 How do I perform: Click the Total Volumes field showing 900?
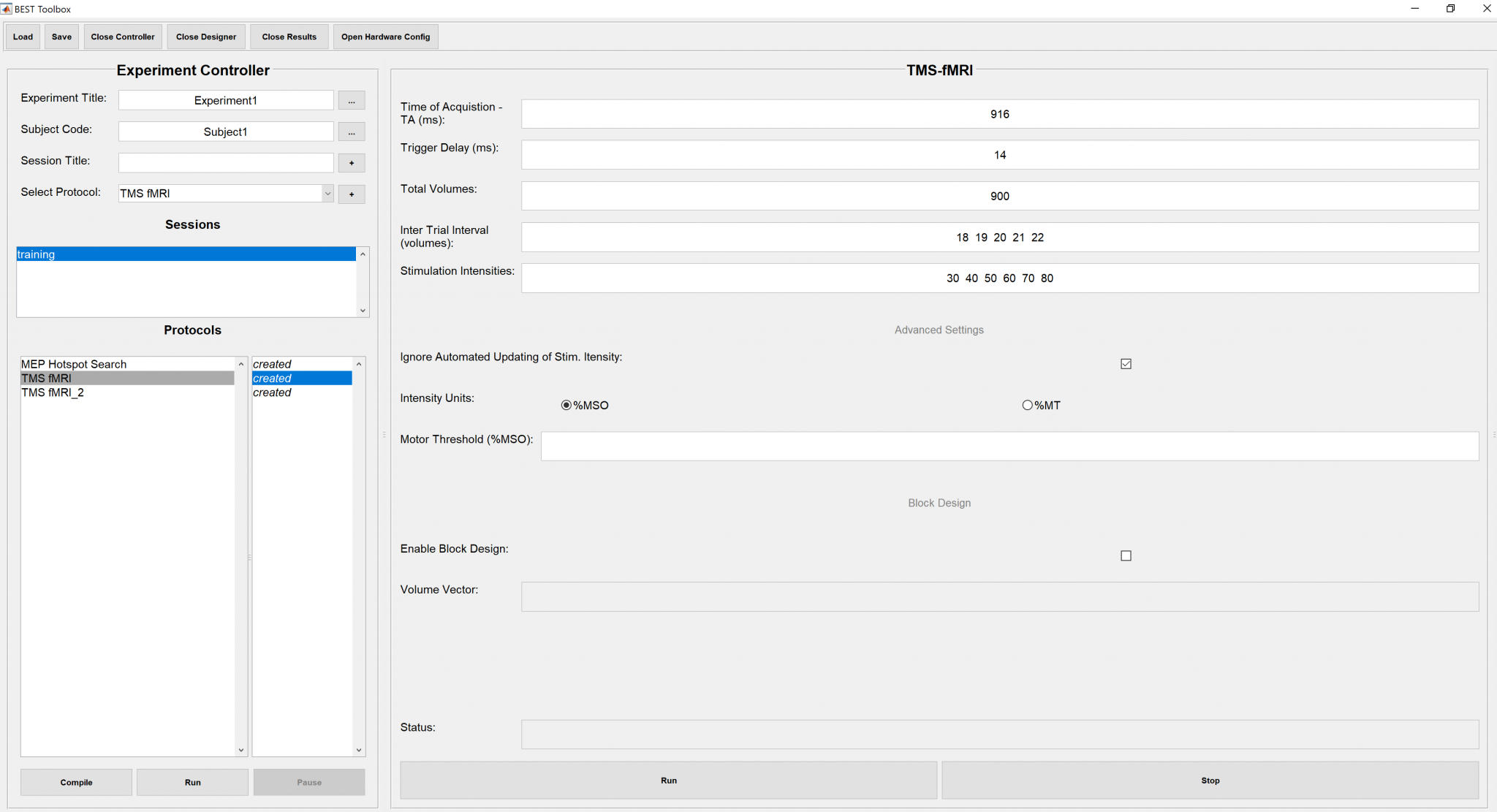[x=1000, y=196]
